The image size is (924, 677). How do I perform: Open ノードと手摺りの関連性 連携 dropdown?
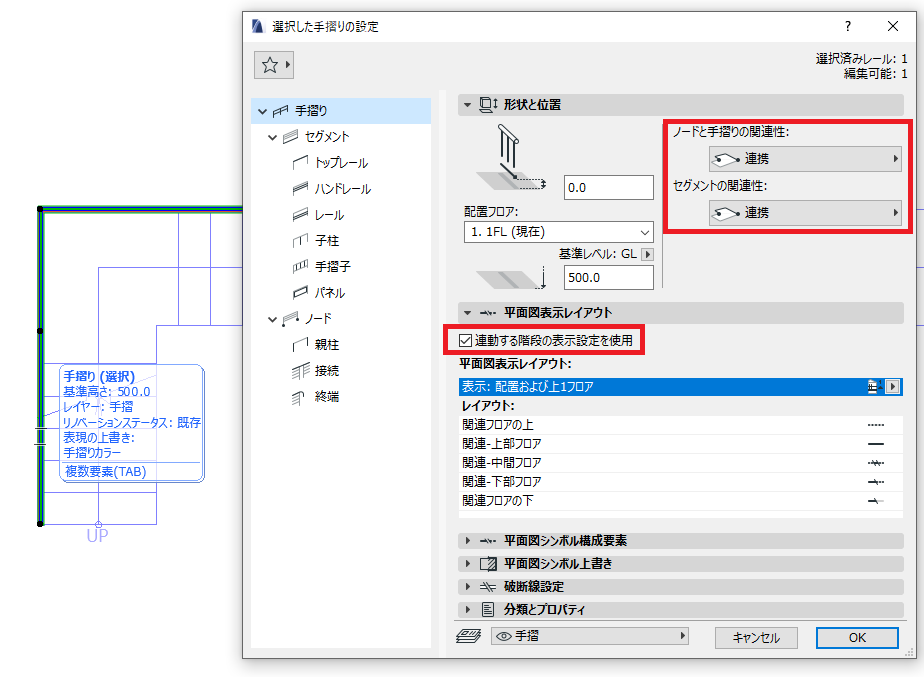point(805,159)
